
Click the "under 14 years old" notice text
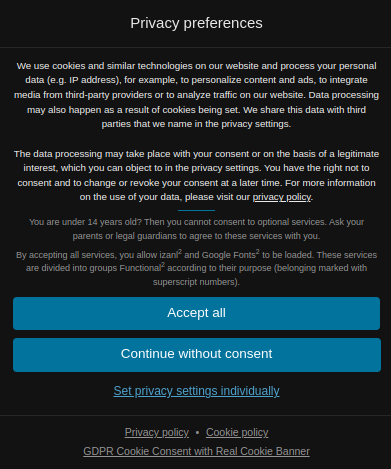click(196, 229)
